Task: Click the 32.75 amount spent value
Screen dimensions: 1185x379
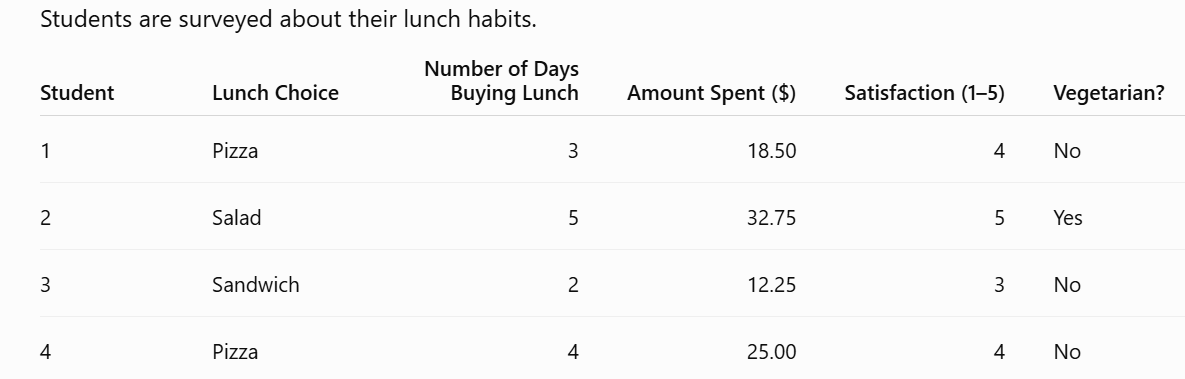Action: 772,218
